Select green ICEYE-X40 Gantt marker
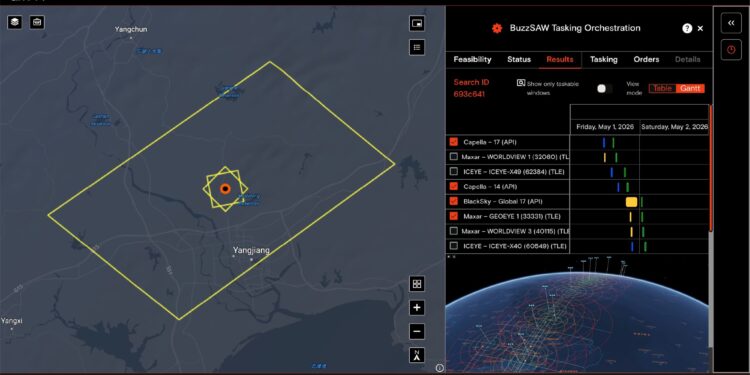 645,246
